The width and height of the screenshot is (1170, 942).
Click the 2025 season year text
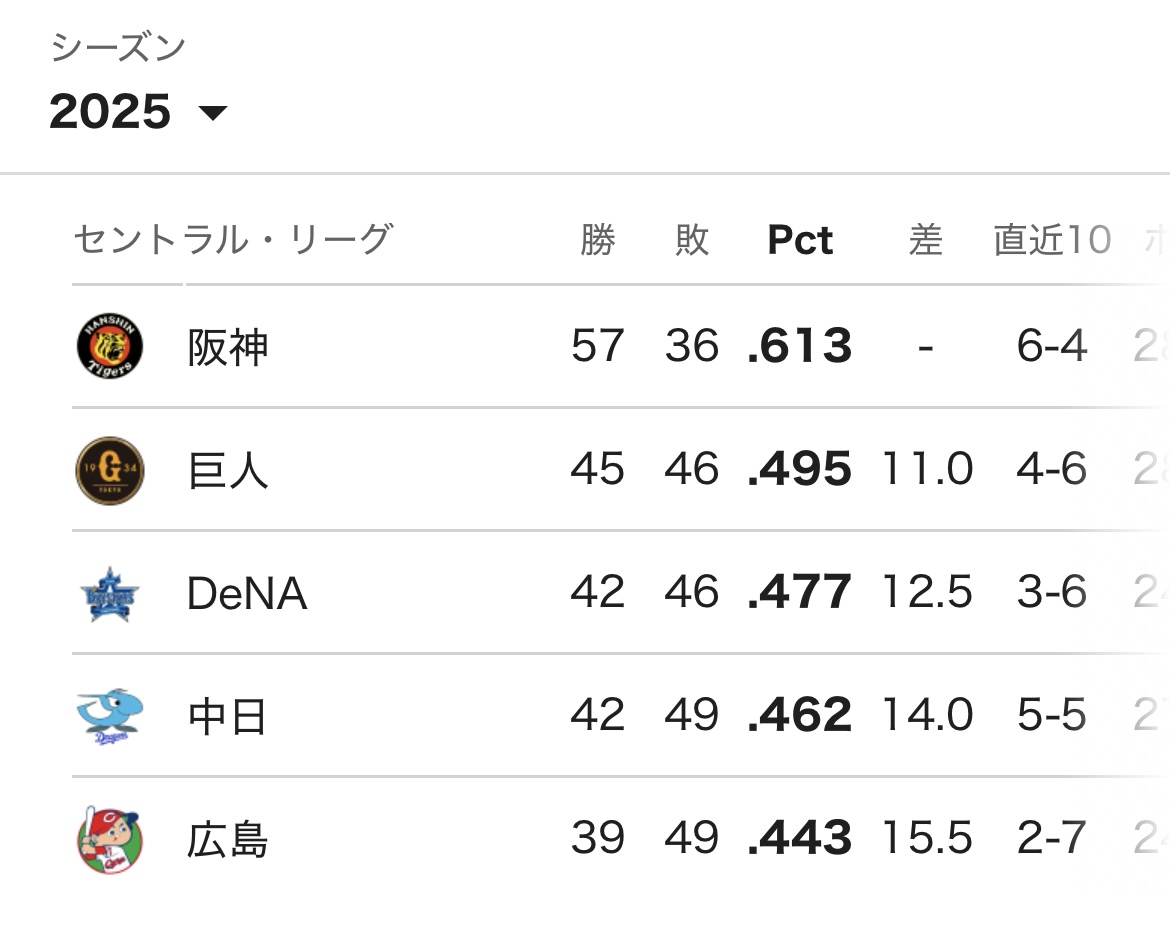(110, 111)
